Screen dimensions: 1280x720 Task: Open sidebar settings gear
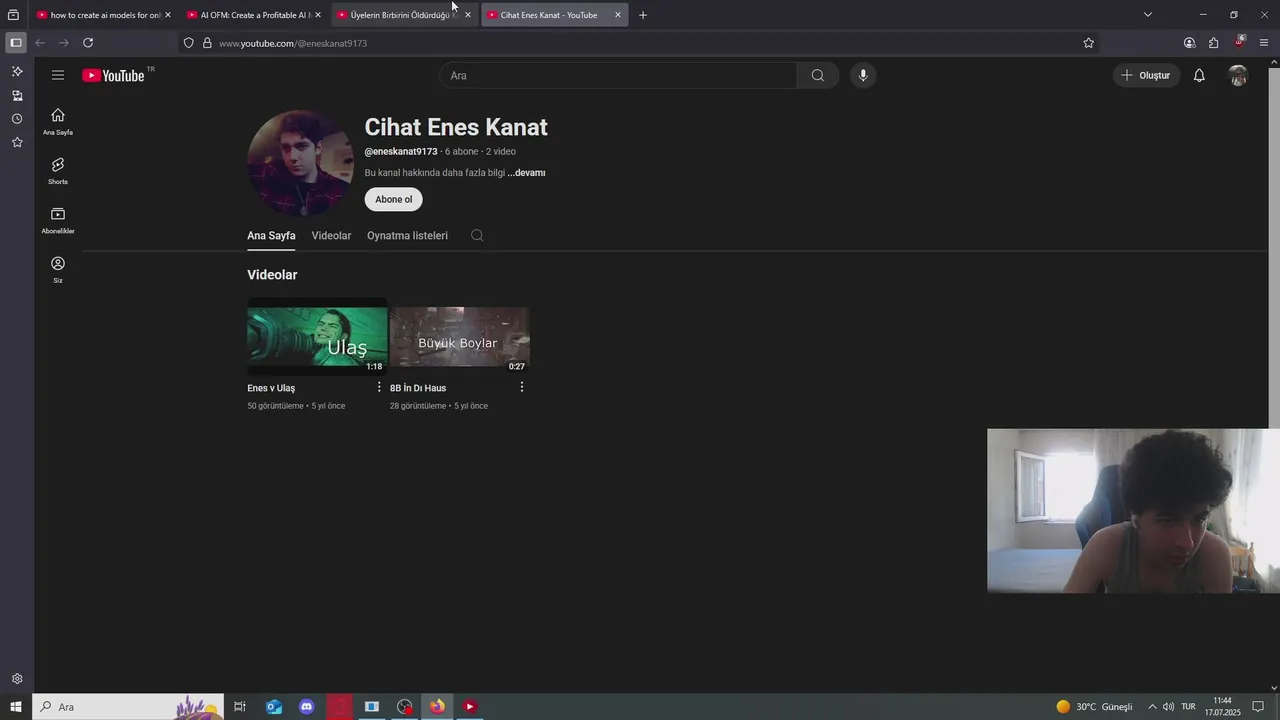pos(17,679)
